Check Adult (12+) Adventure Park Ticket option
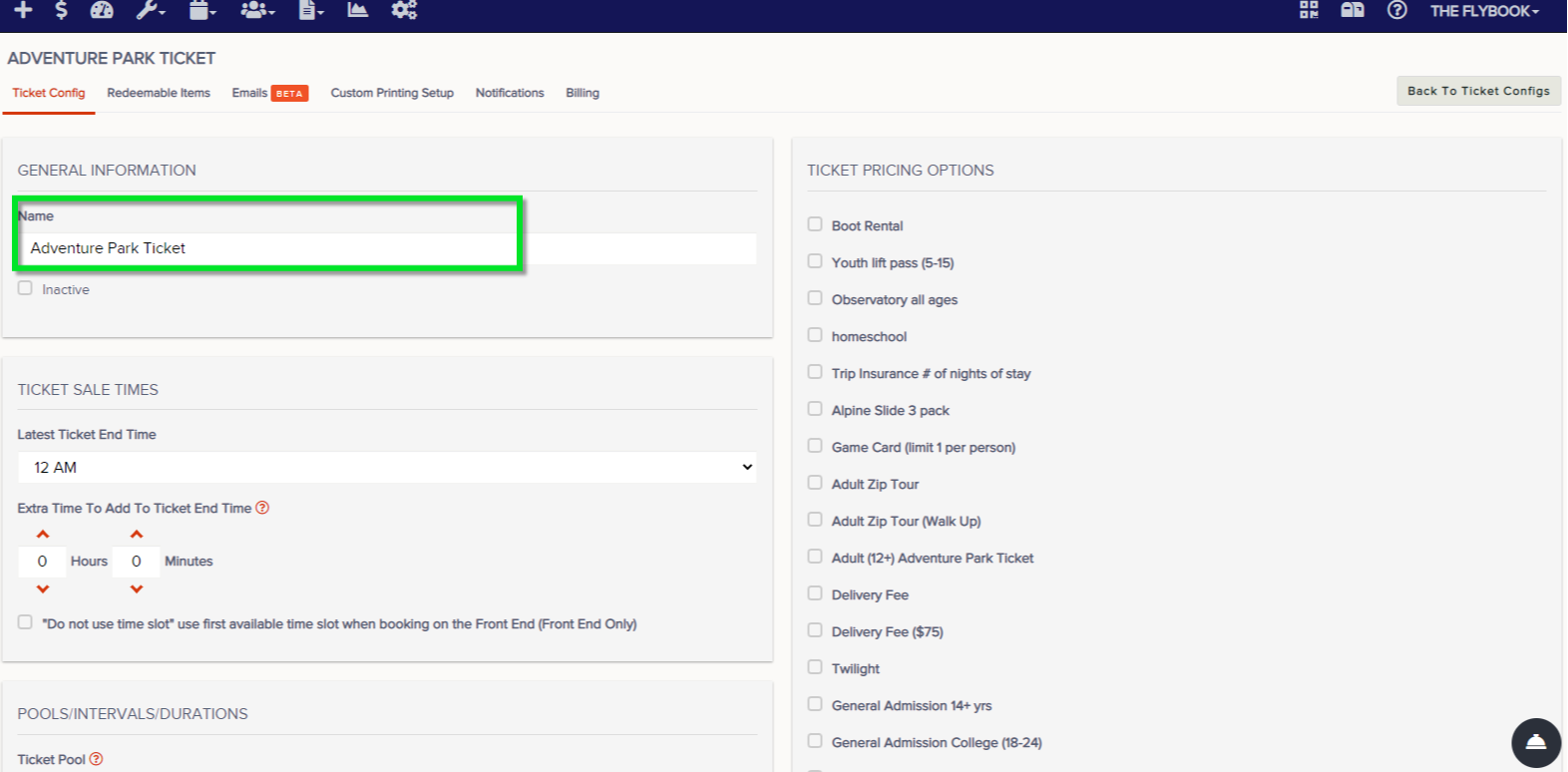This screenshot has width=1568, height=772. click(815, 557)
